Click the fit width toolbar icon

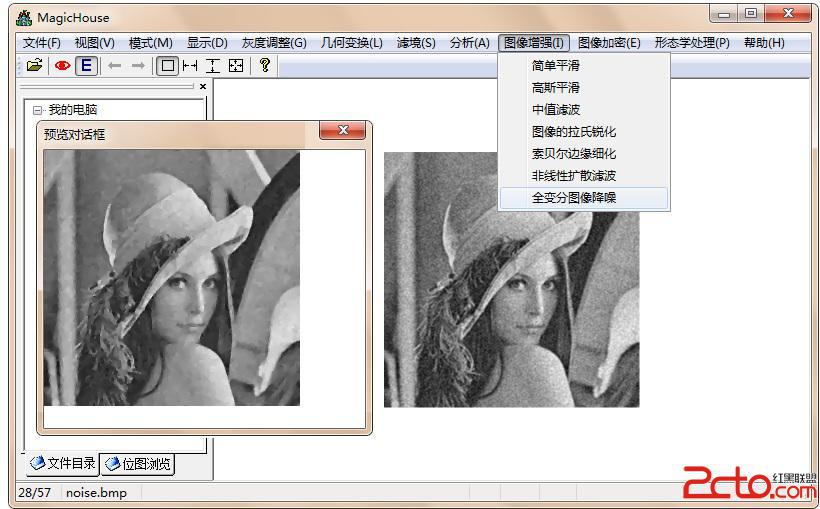coord(190,65)
